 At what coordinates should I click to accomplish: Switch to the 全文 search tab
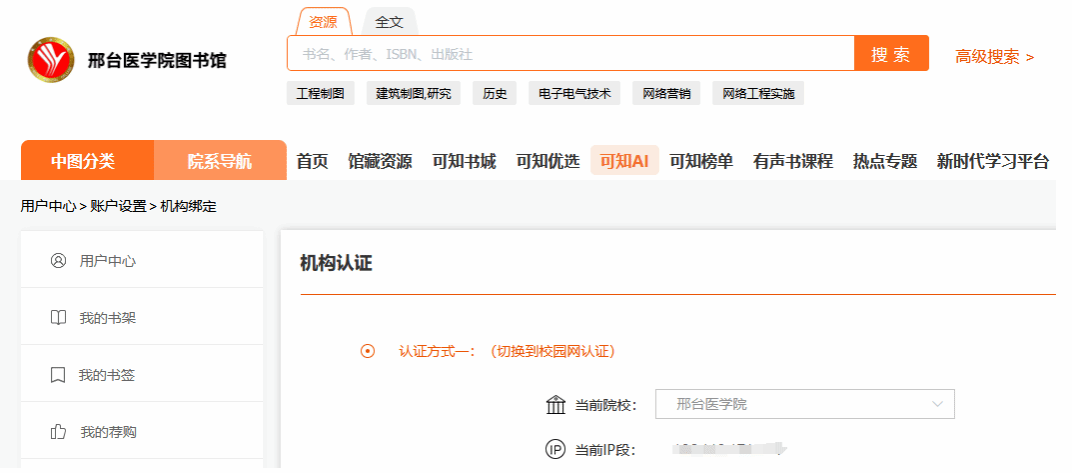[389, 22]
